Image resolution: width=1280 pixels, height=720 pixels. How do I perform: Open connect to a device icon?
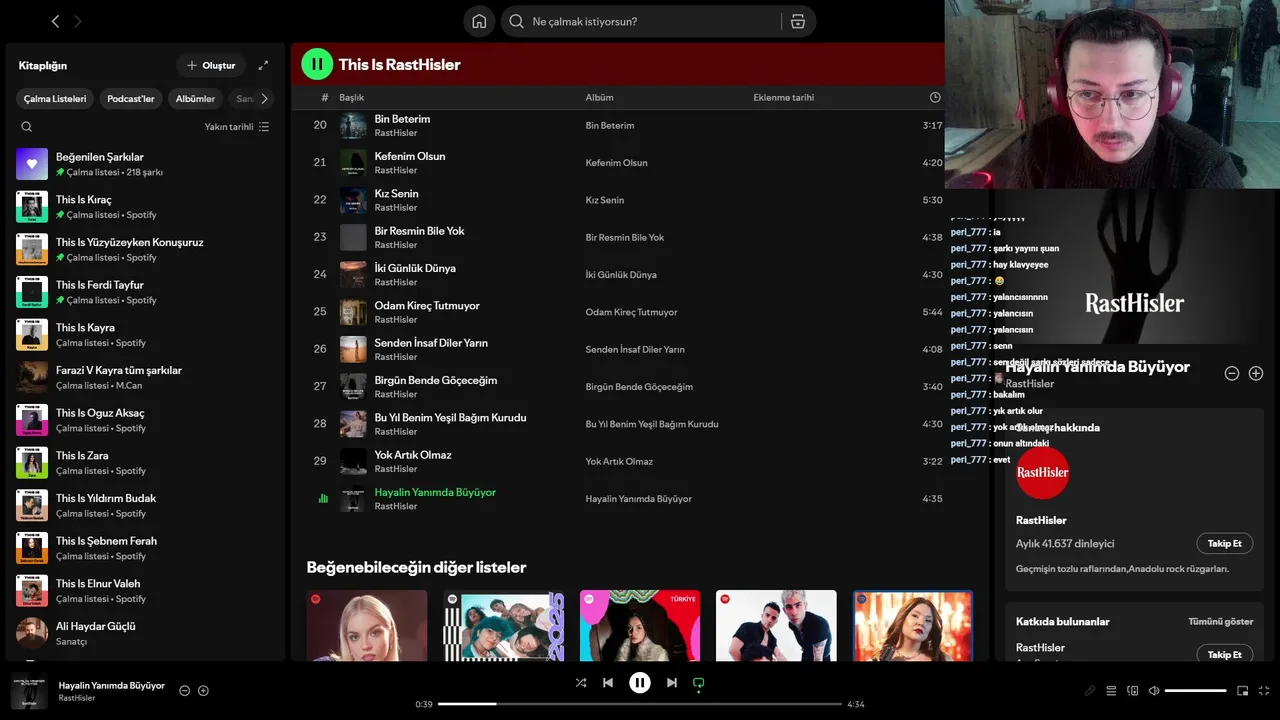1133,691
